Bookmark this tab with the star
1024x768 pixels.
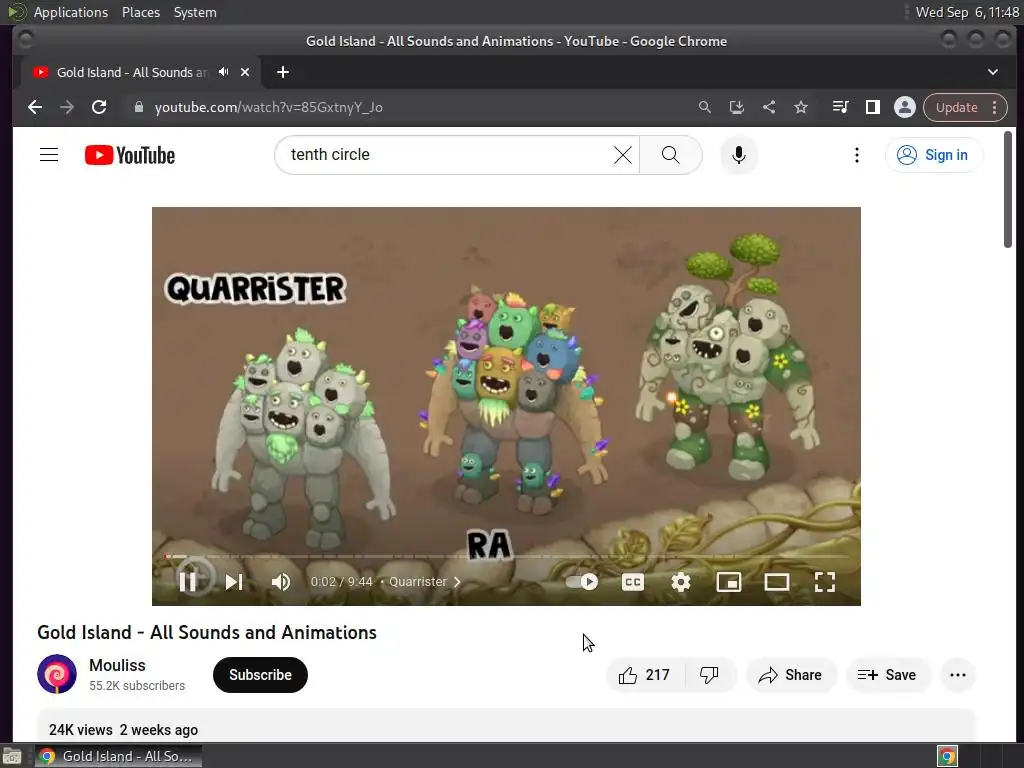(801, 107)
